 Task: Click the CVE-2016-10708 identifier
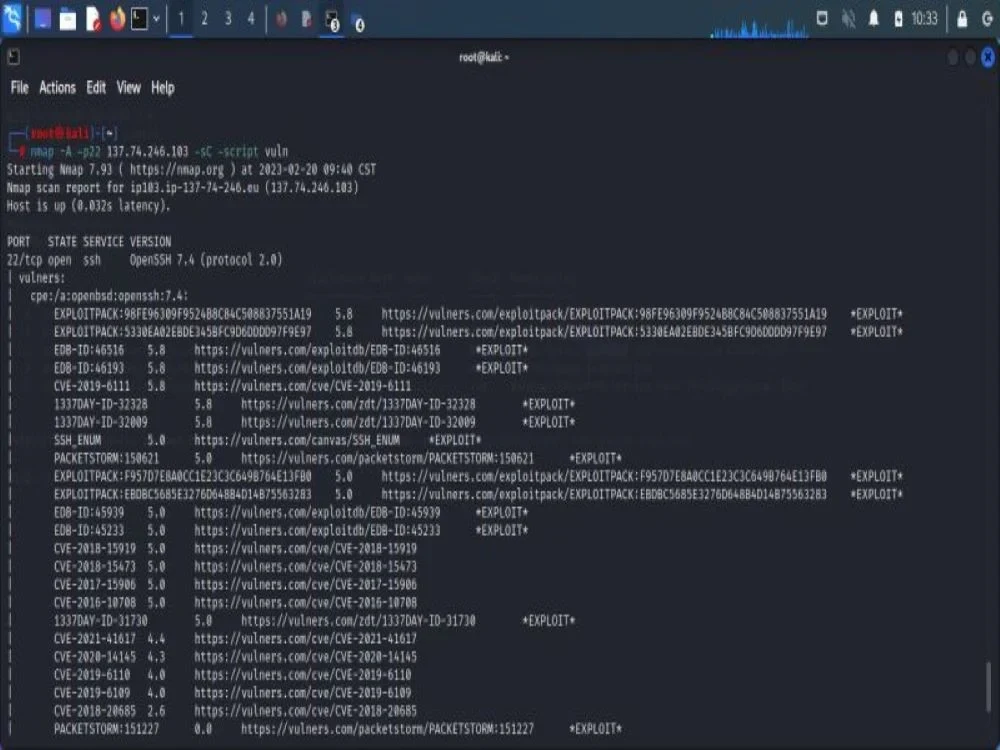[94, 602]
